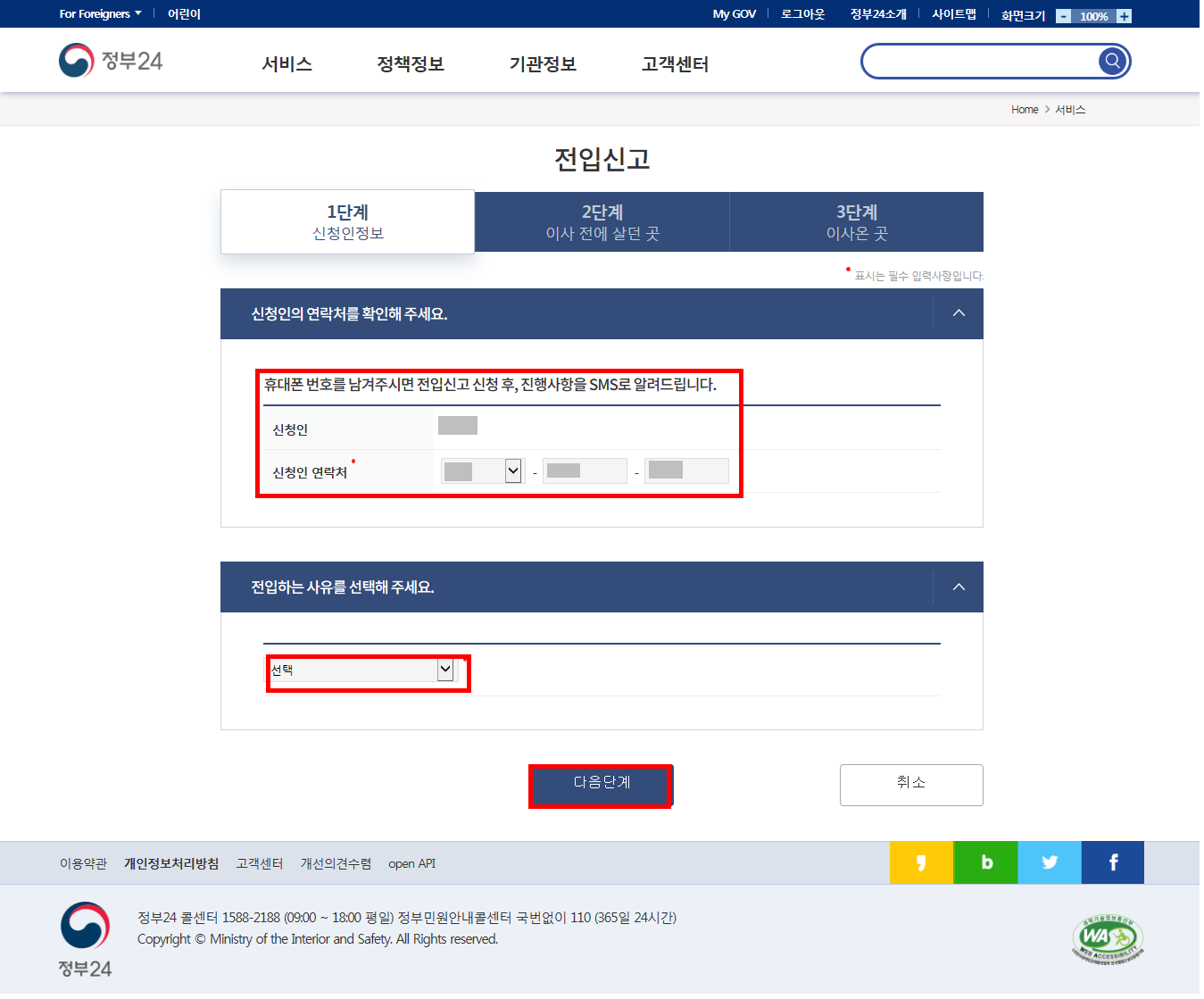Open the green Naver blog icon
Image resolution: width=1204 pixels, height=999 pixels.
coord(985,862)
